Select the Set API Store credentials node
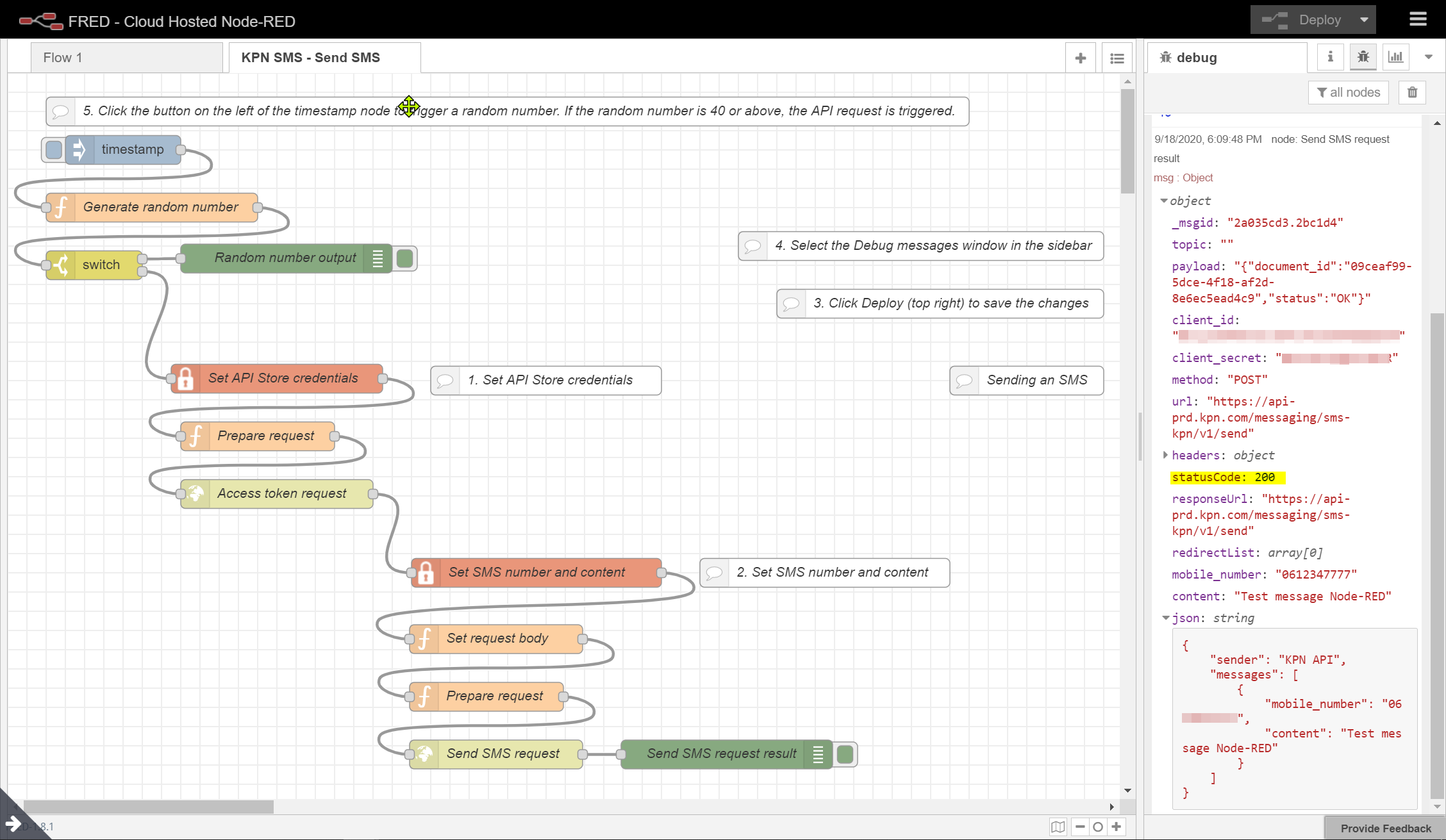Screen dimensions: 1446x840 pyautogui.click(x=277, y=378)
